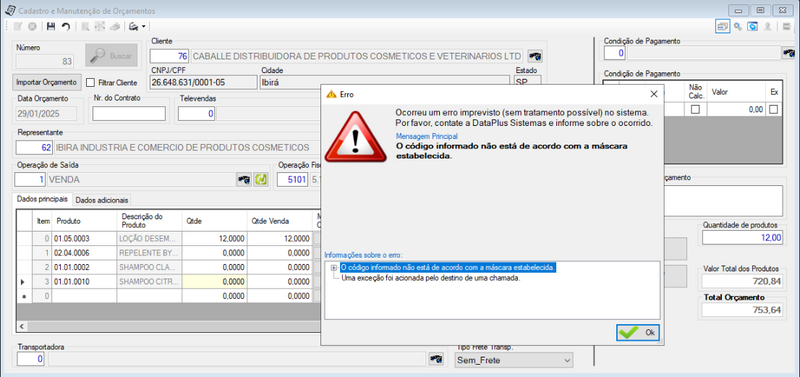
Task: Click the highlighted stacked windows toolbar icon
Action: 722,27
